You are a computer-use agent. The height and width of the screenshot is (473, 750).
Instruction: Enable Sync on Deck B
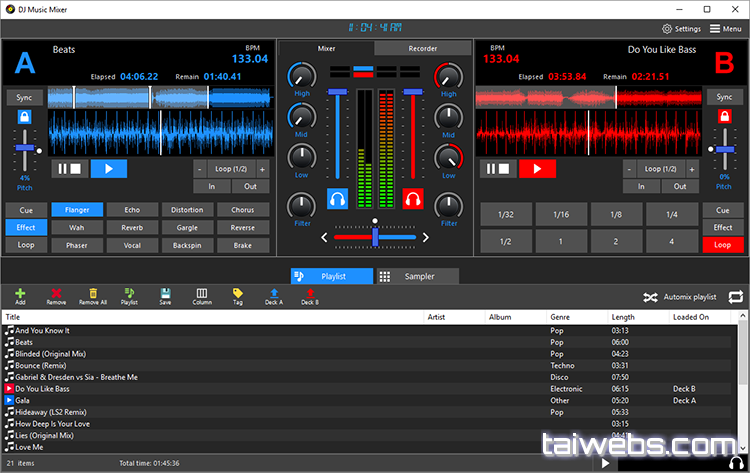(x=722, y=97)
